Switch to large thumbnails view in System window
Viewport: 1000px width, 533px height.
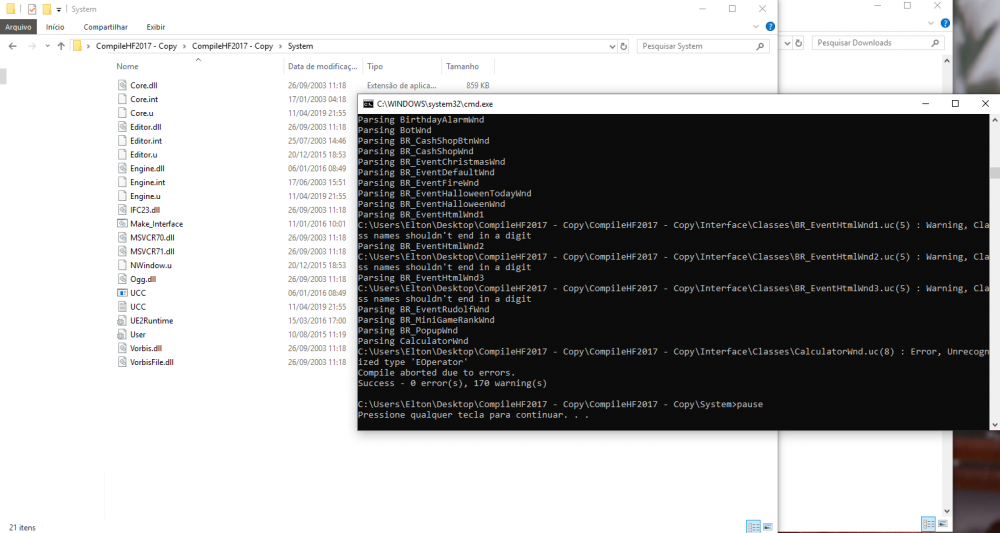[767, 526]
